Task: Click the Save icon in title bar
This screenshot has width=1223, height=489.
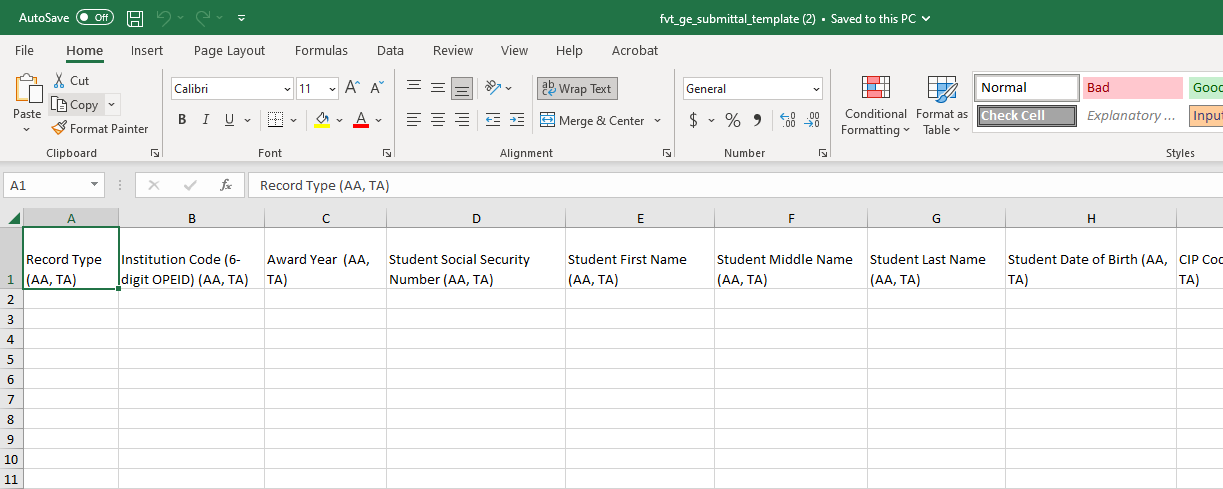Action: tap(135, 18)
